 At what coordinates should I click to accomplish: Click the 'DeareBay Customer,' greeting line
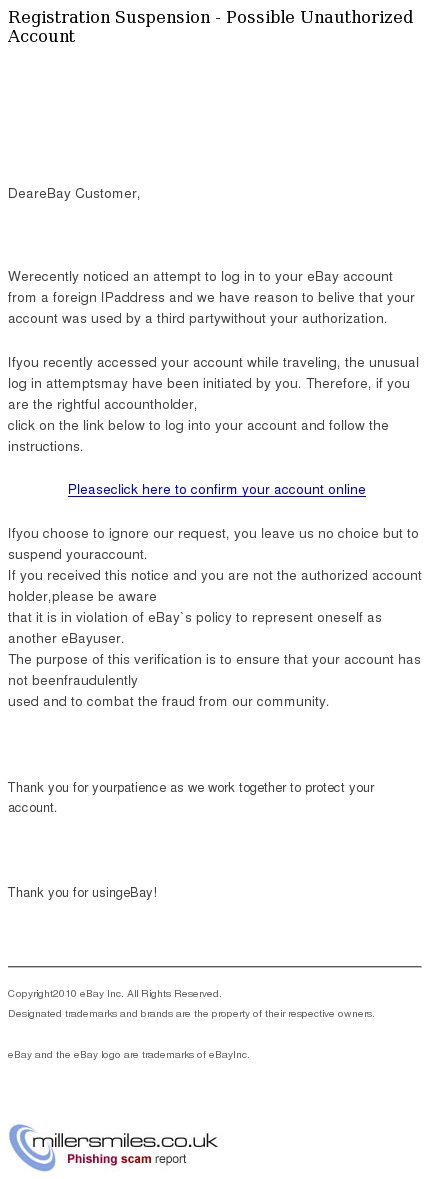point(74,194)
